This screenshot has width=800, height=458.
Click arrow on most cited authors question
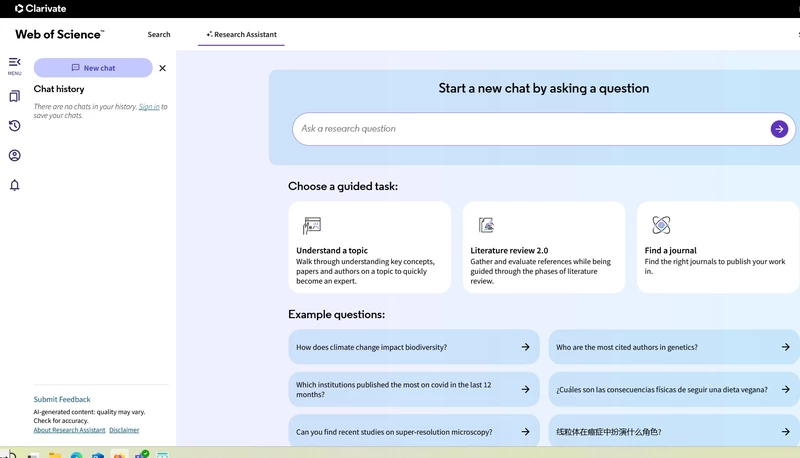786,347
